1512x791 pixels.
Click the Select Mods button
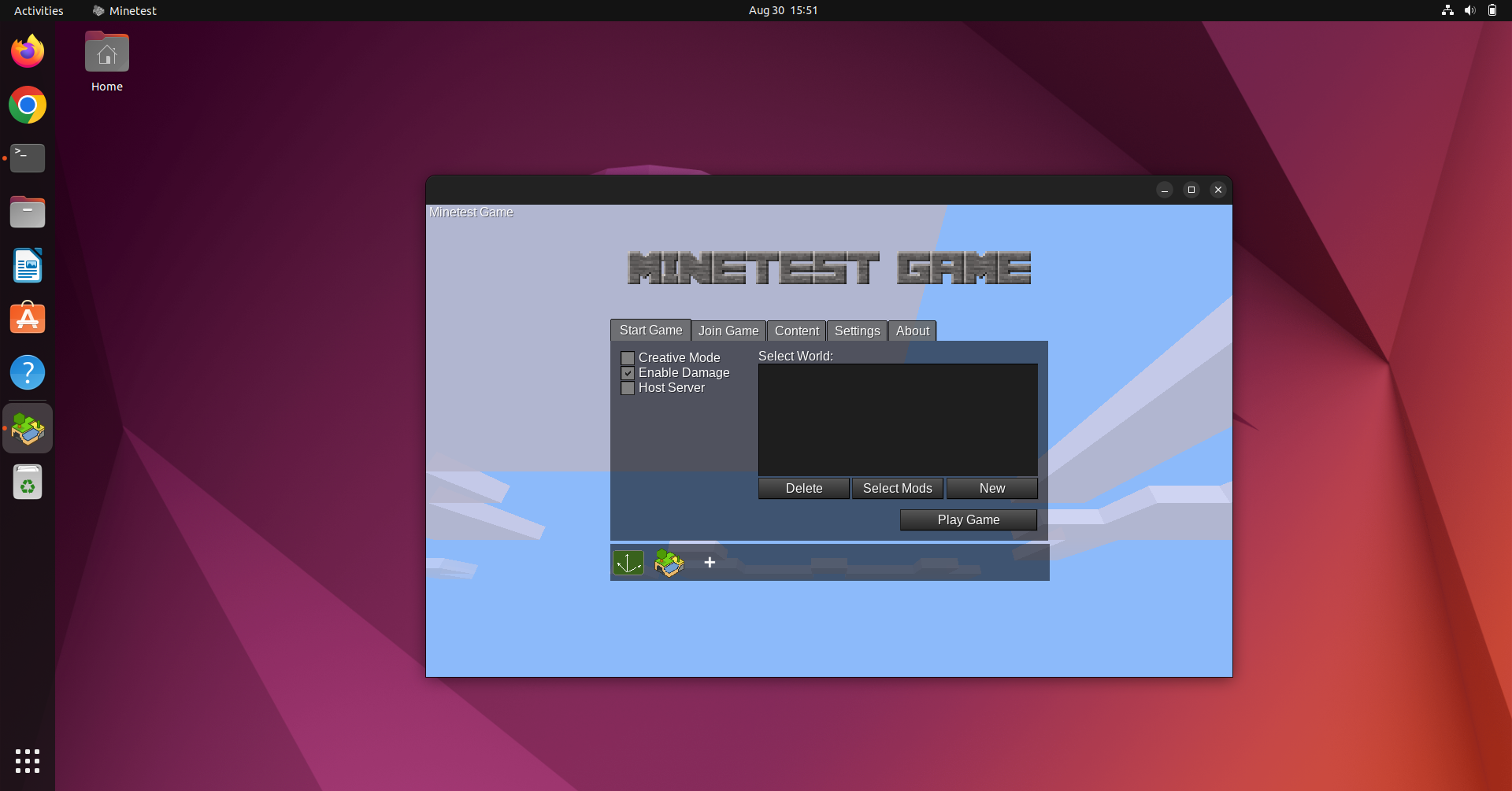[896, 488]
